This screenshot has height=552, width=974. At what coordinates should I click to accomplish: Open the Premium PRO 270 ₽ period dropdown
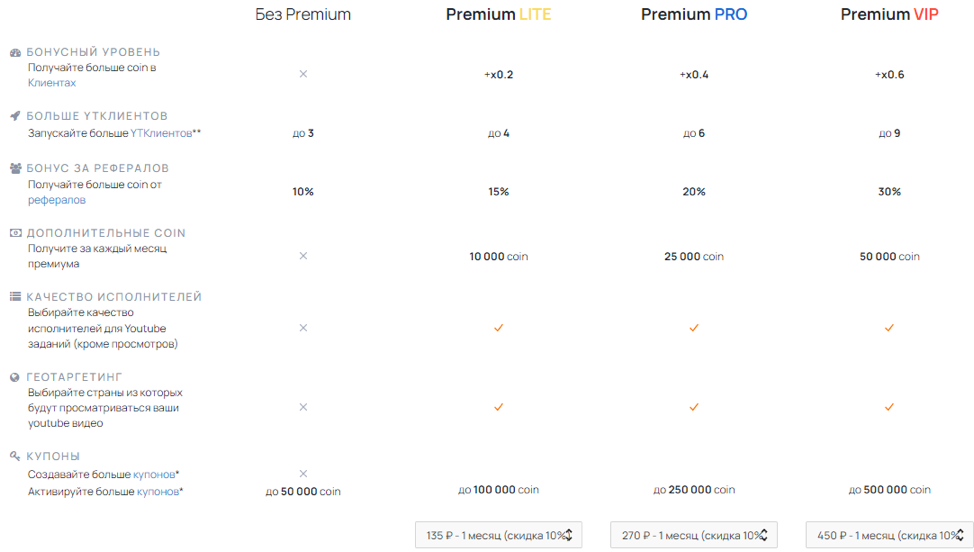[694, 535]
